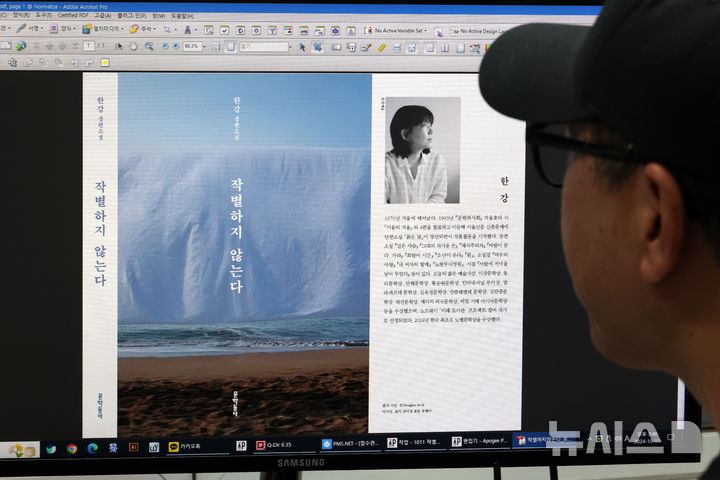Click the undo curved arrow icon

pos(74,62)
